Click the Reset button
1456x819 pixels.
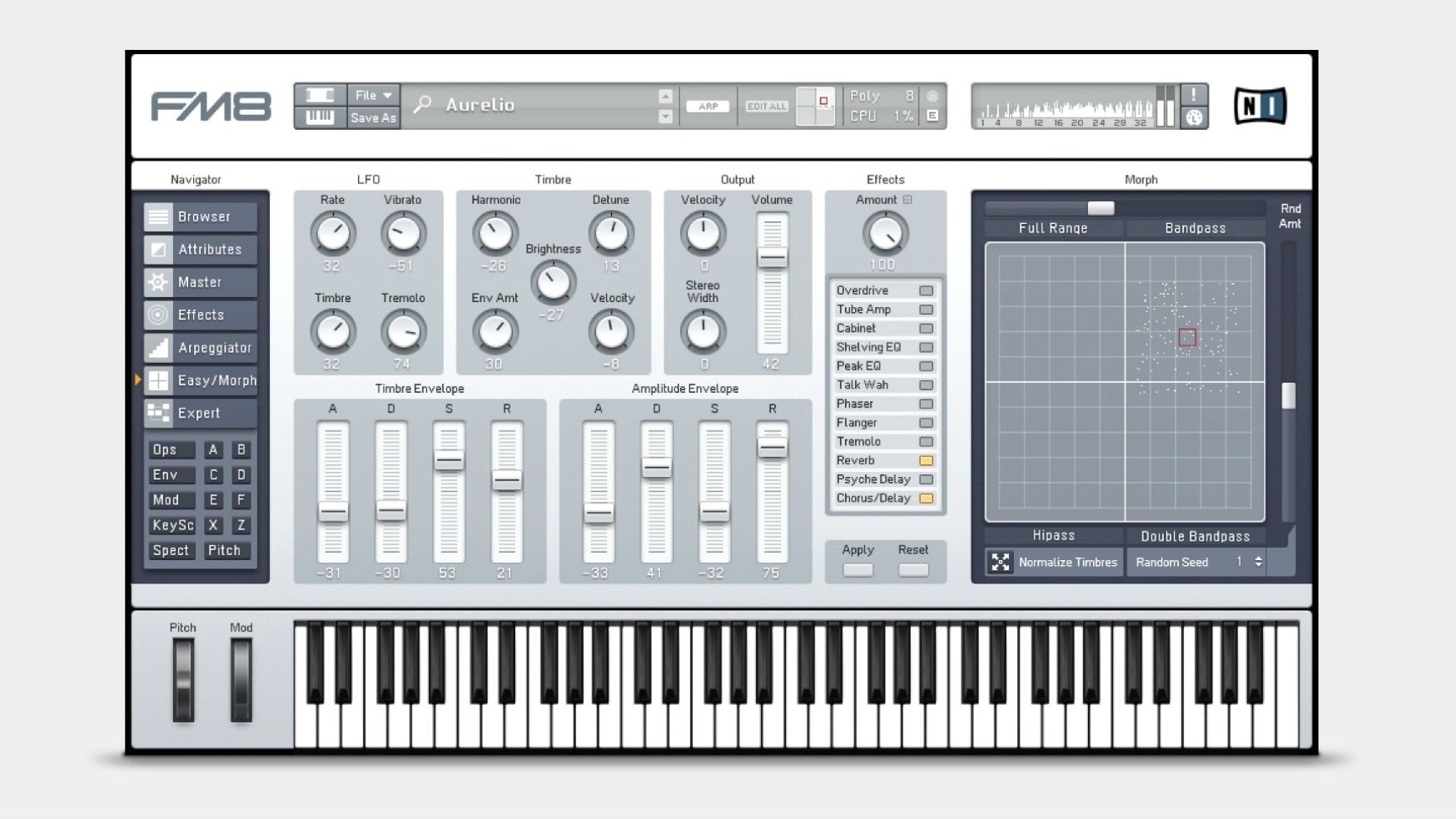pos(913,570)
